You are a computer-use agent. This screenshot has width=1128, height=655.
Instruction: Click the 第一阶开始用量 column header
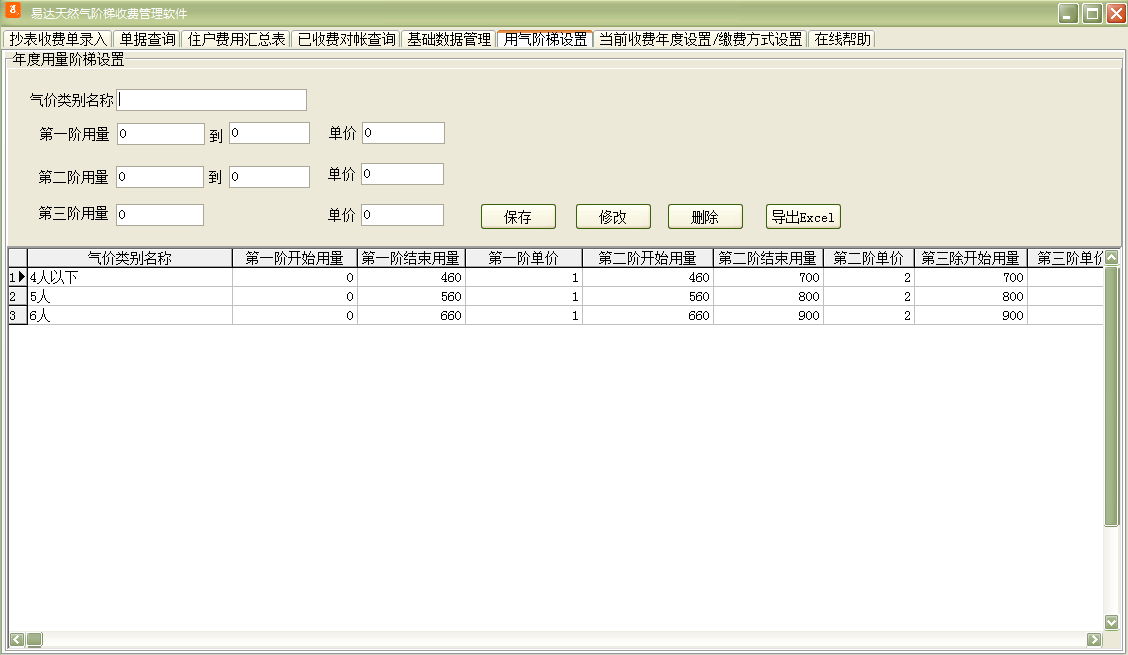point(295,258)
